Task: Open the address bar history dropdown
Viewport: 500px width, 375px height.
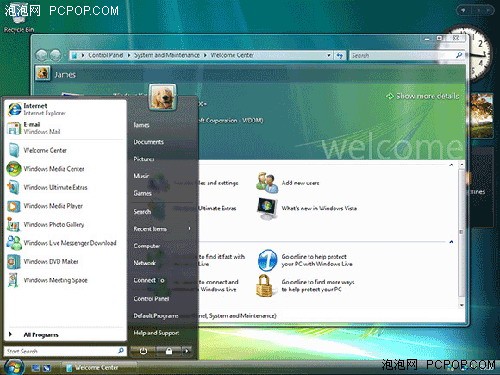Action: pos(328,55)
